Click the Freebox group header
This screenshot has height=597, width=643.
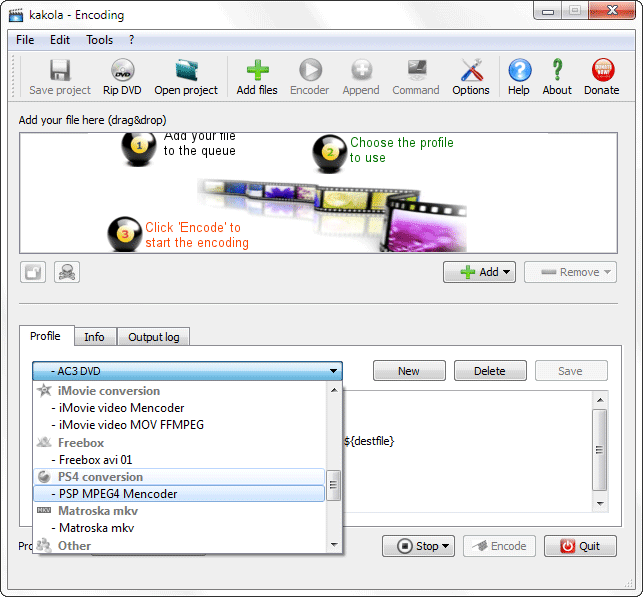click(x=179, y=443)
